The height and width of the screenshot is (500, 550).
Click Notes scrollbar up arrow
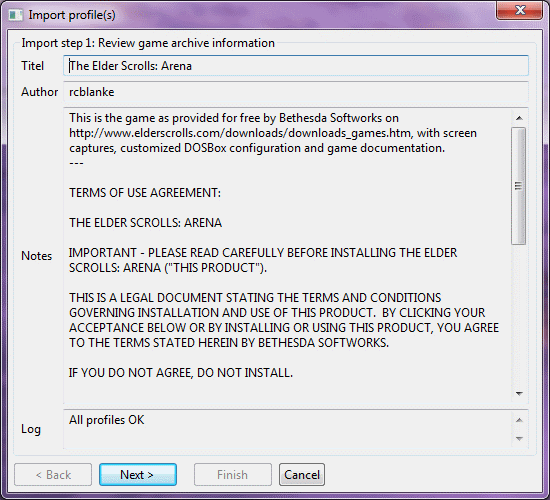coord(519,118)
